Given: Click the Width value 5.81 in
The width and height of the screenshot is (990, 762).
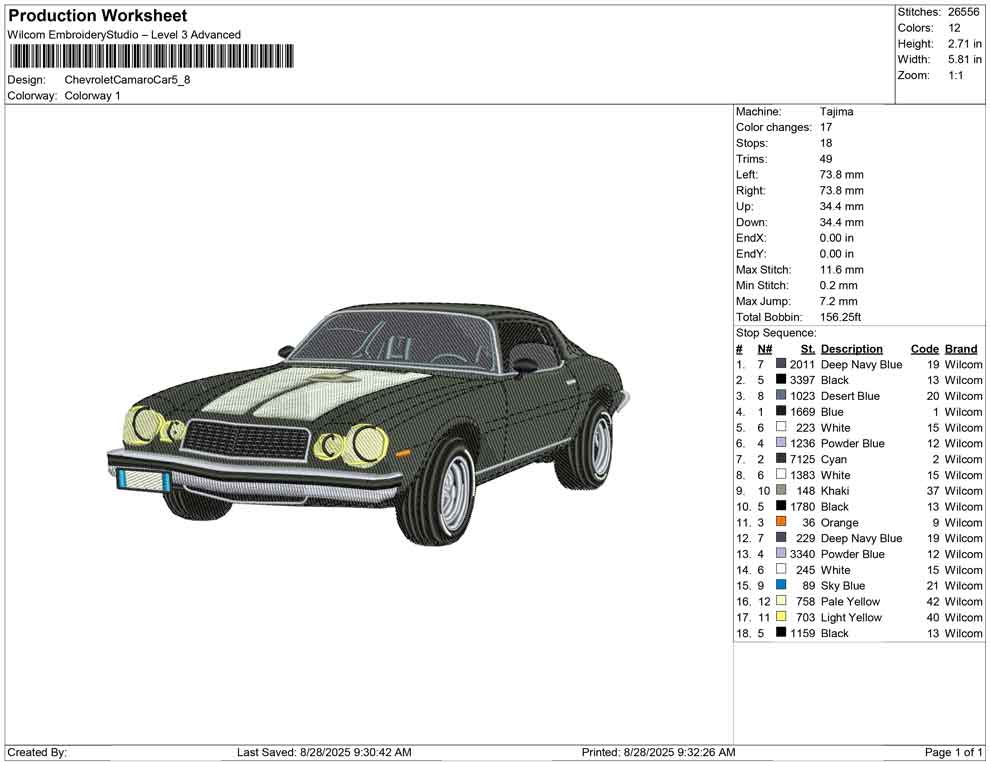Looking at the screenshot, I should click(x=964, y=59).
